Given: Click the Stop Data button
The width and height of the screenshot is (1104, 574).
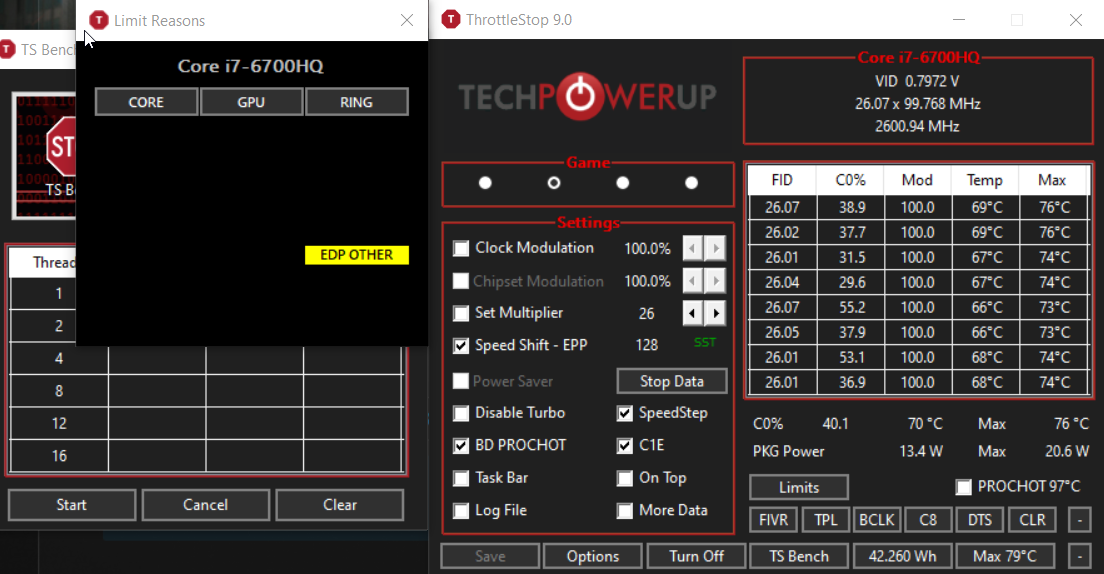Looking at the screenshot, I should pyautogui.click(x=672, y=381).
